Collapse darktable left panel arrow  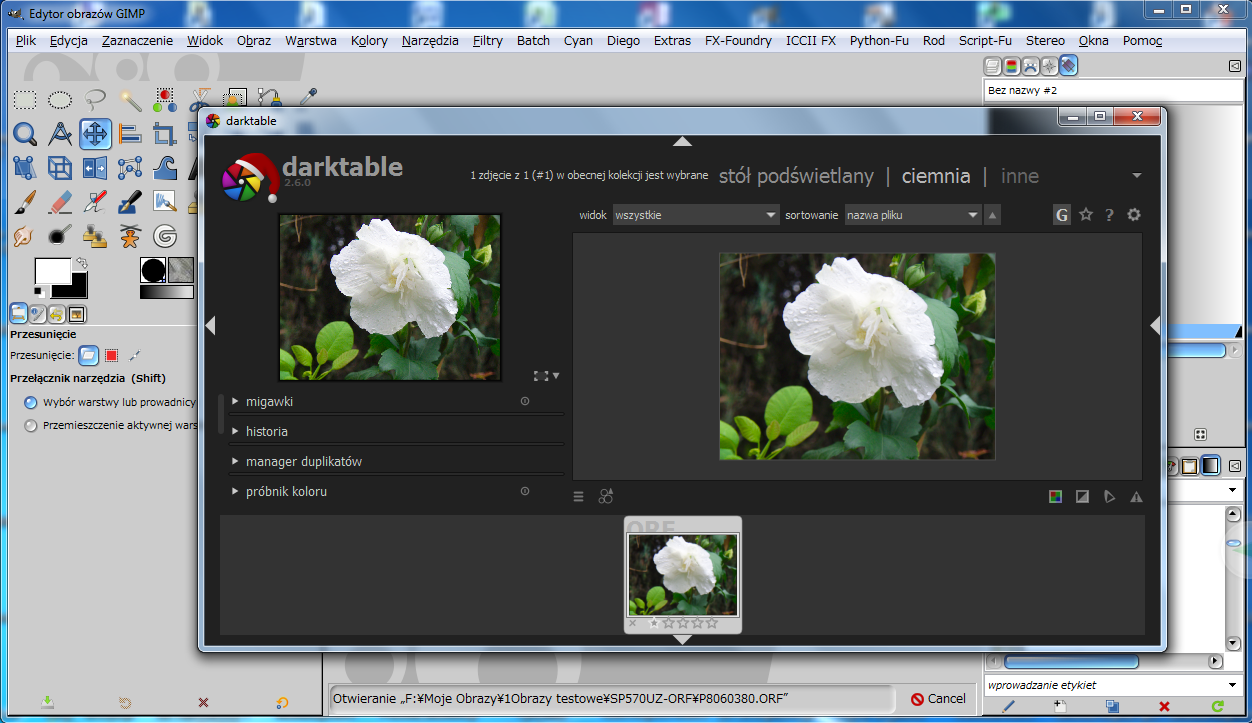click(210, 325)
